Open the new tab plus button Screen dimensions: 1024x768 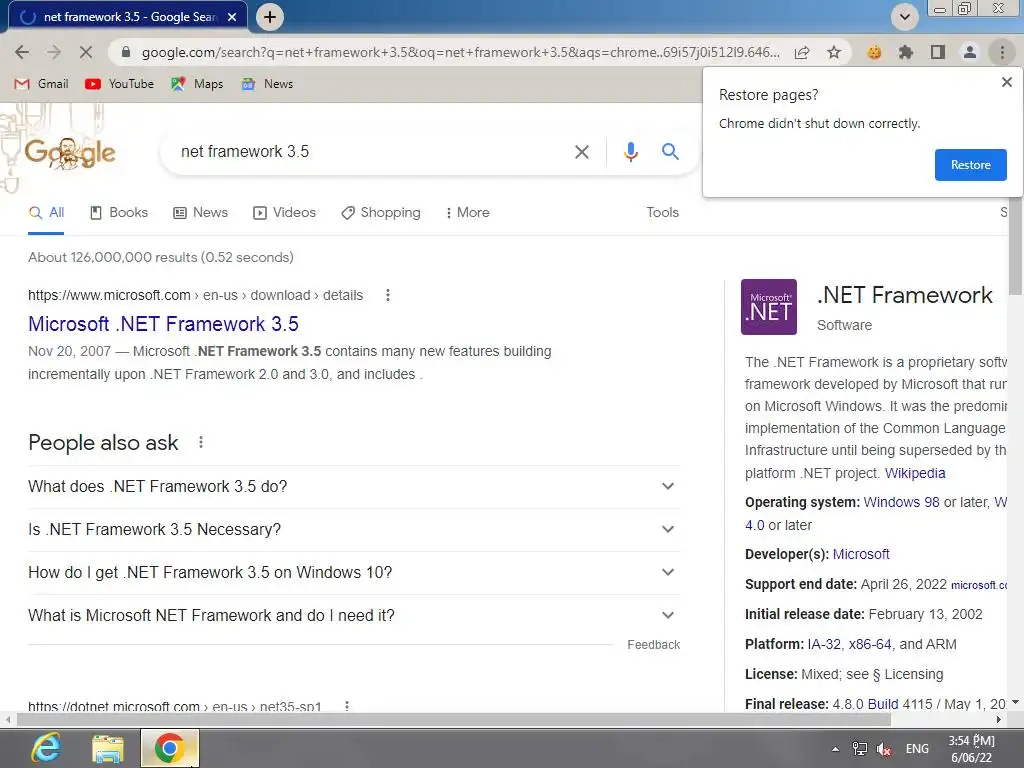[270, 17]
